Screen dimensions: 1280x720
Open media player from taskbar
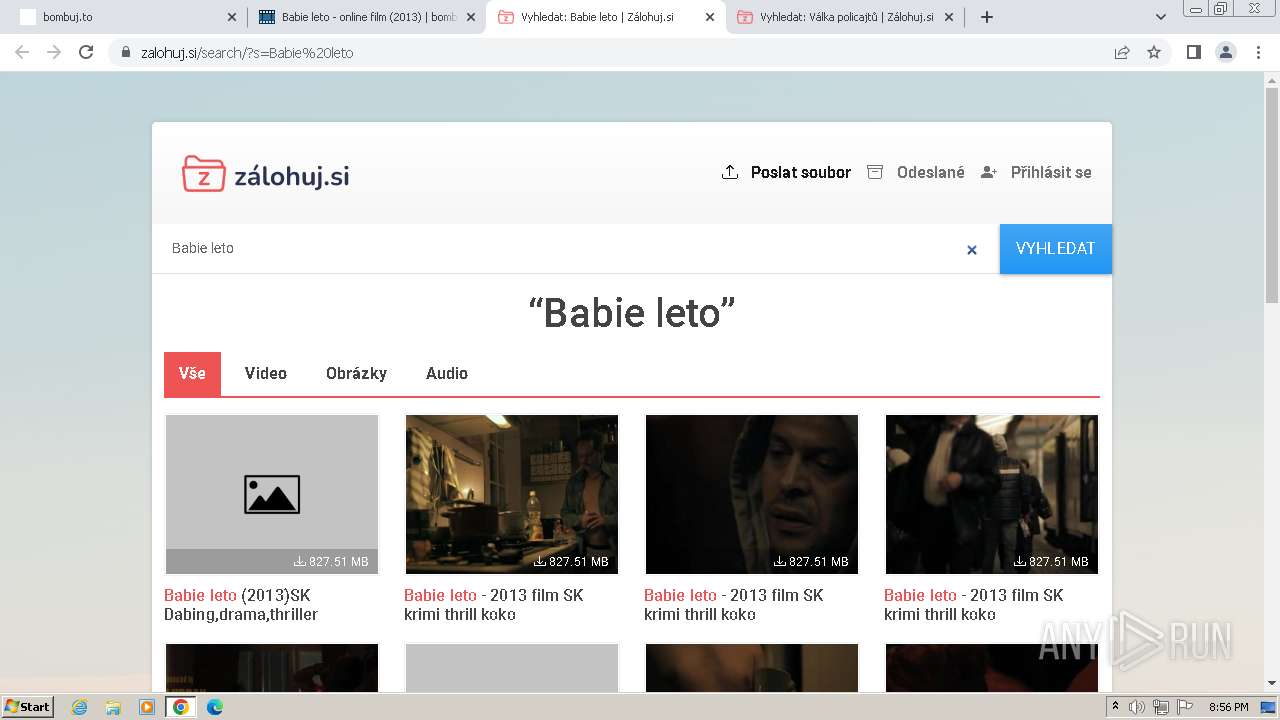coord(147,707)
